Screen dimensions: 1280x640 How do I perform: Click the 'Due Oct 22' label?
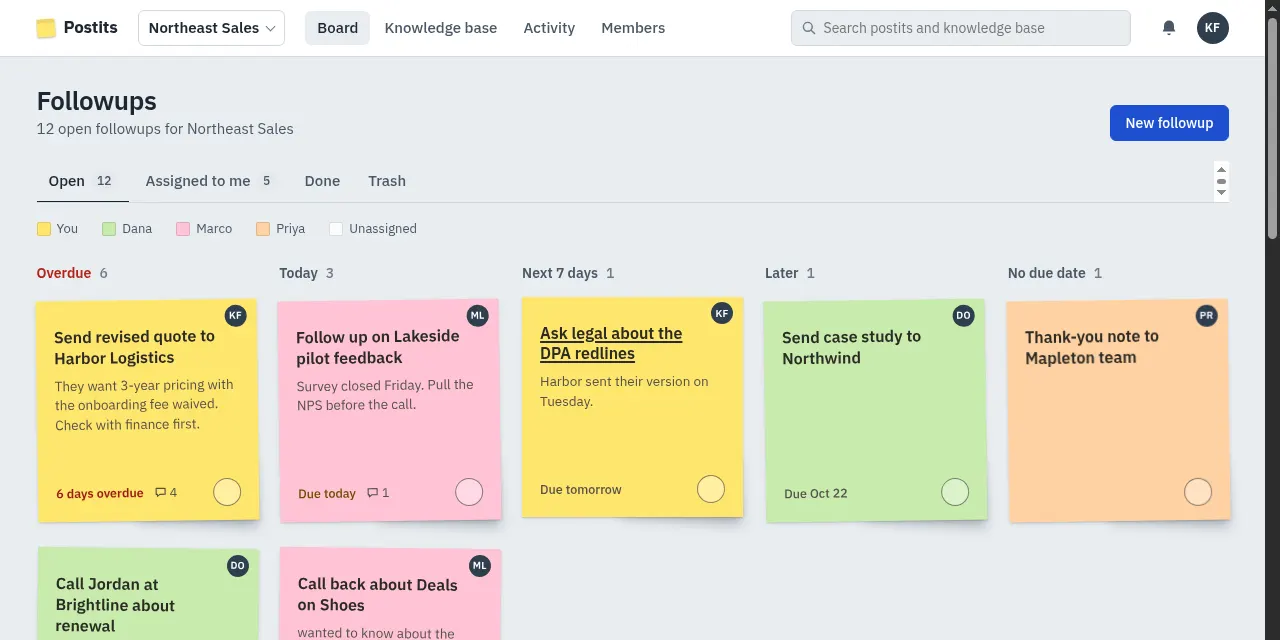(x=816, y=494)
